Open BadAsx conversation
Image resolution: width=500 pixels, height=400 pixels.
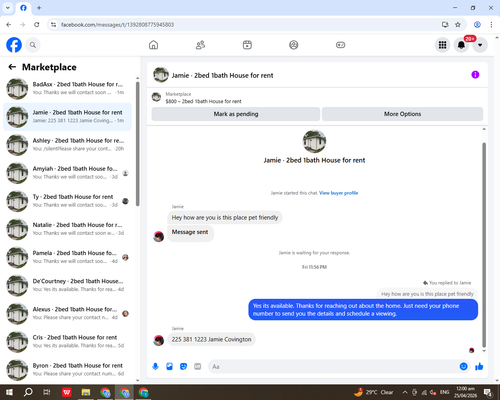68,88
